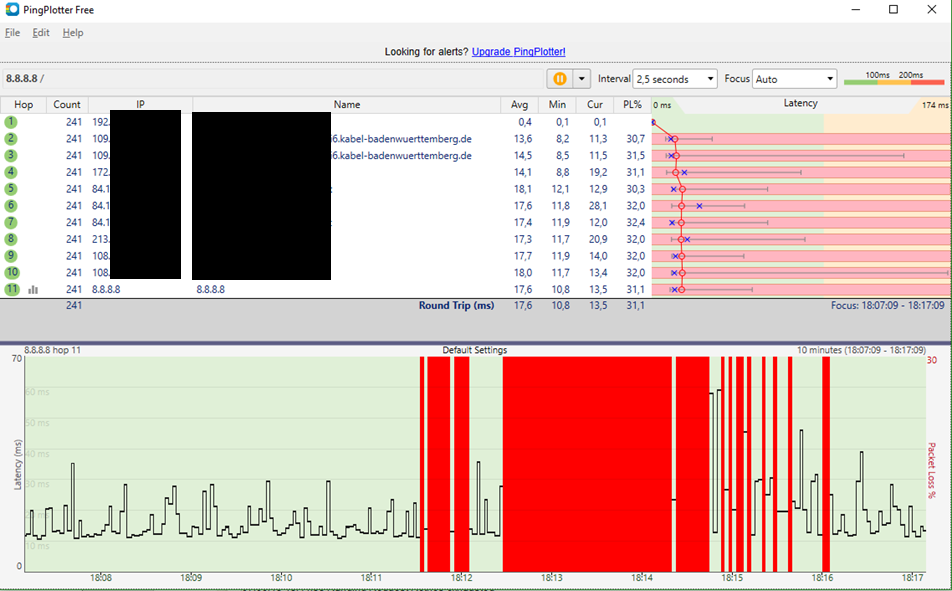The image size is (952, 591).
Task: Open the Interval 2,5 seconds dropdown
Action: coord(675,79)
